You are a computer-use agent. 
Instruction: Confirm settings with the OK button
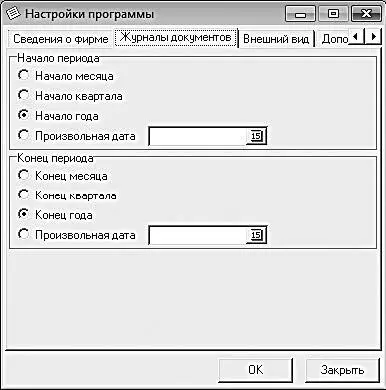256,370
